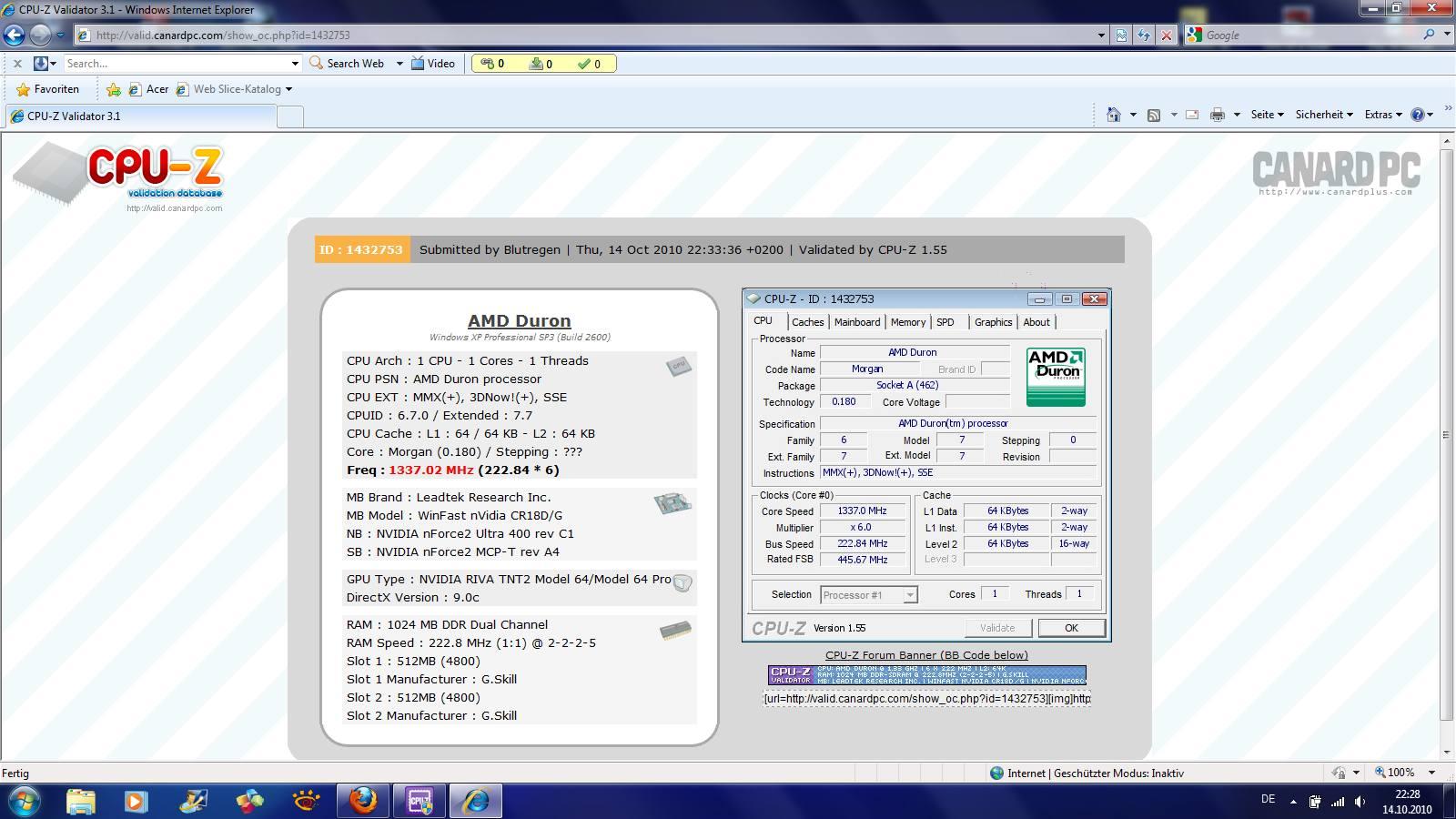The width and height of the screenshot is (1456, 819).
Task: Click the OK button in CPU-Z window
Action: 1071,628
